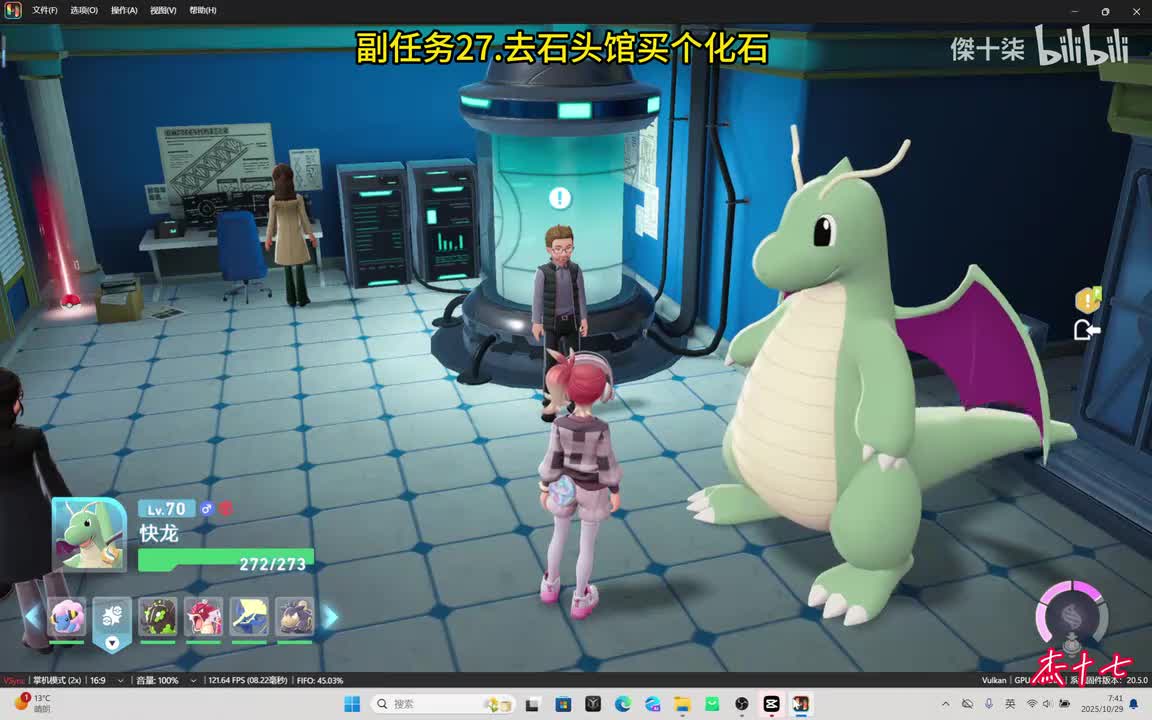Open OBS Studio from taskbar
Viewport: 1152px width, 720px height.
click(x=742, y=704)
